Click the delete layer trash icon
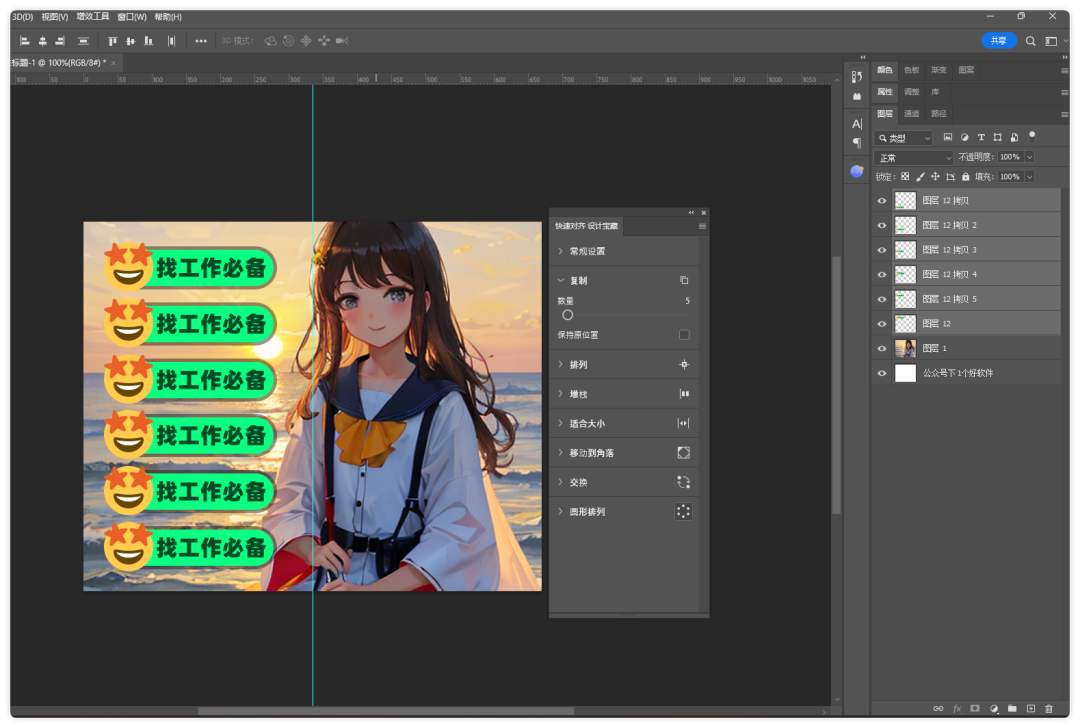1080x728 pixels. tap(1049, 709)
